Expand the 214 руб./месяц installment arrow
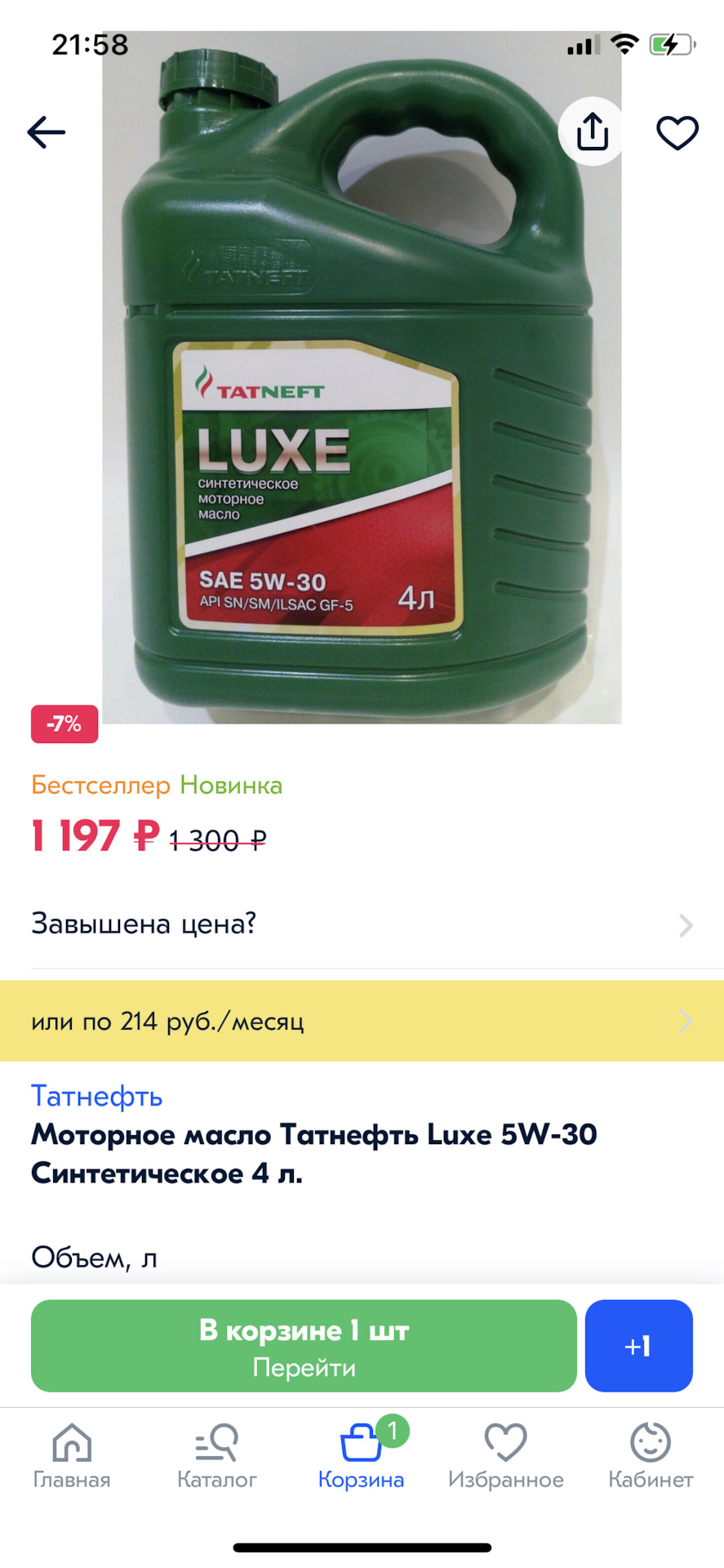The height and width of the screenshot is (1568, 724). (686, 1021)
